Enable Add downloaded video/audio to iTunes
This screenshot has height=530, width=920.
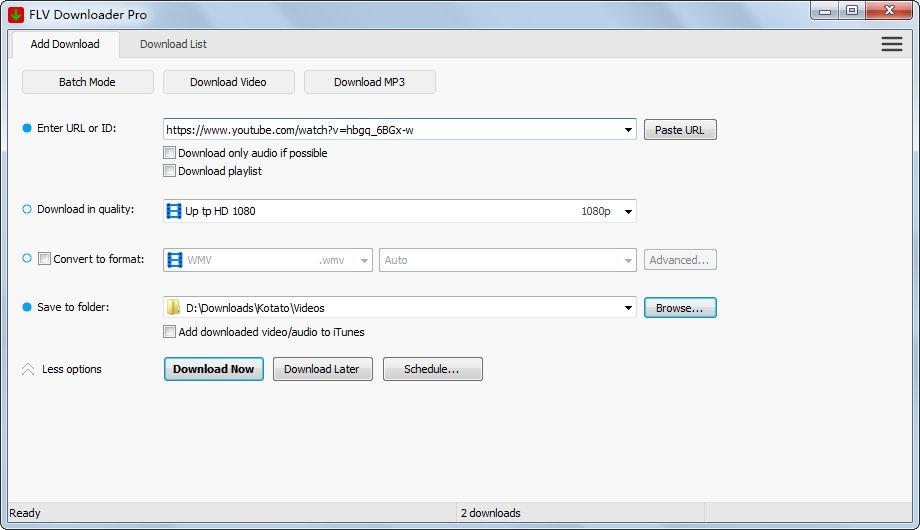tap(170, 332)
